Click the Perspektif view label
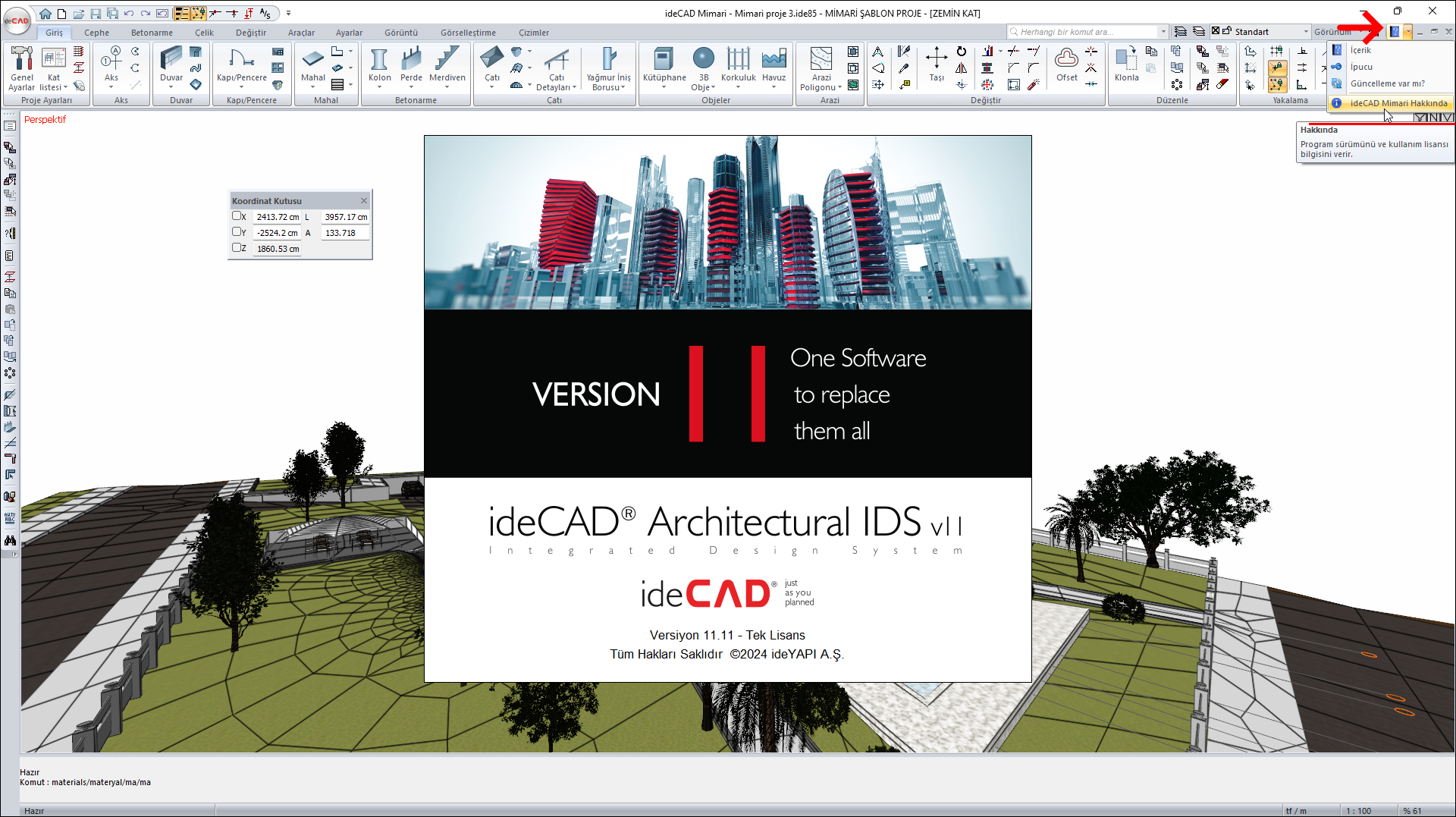 point(45,119)
